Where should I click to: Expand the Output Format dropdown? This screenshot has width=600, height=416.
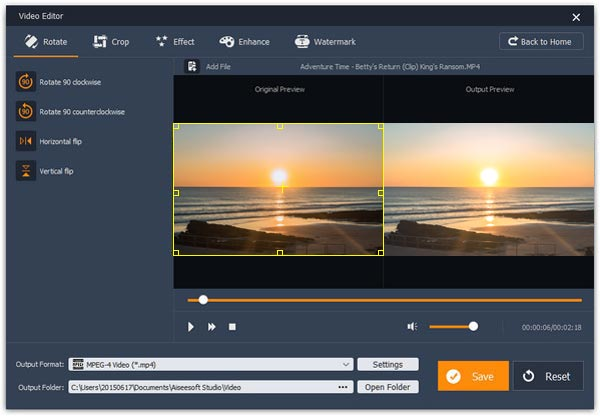pyautogui.click(x=346, y=365)
